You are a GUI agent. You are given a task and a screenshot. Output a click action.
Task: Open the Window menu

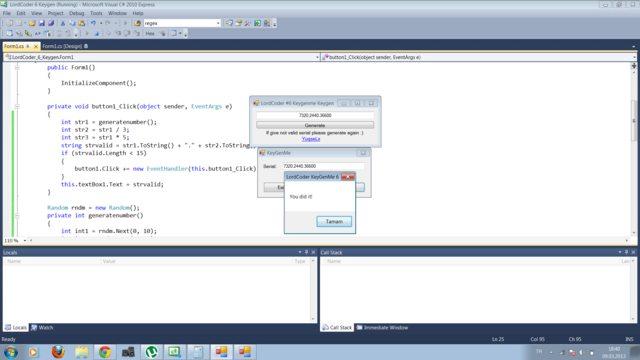pos(118,13)
